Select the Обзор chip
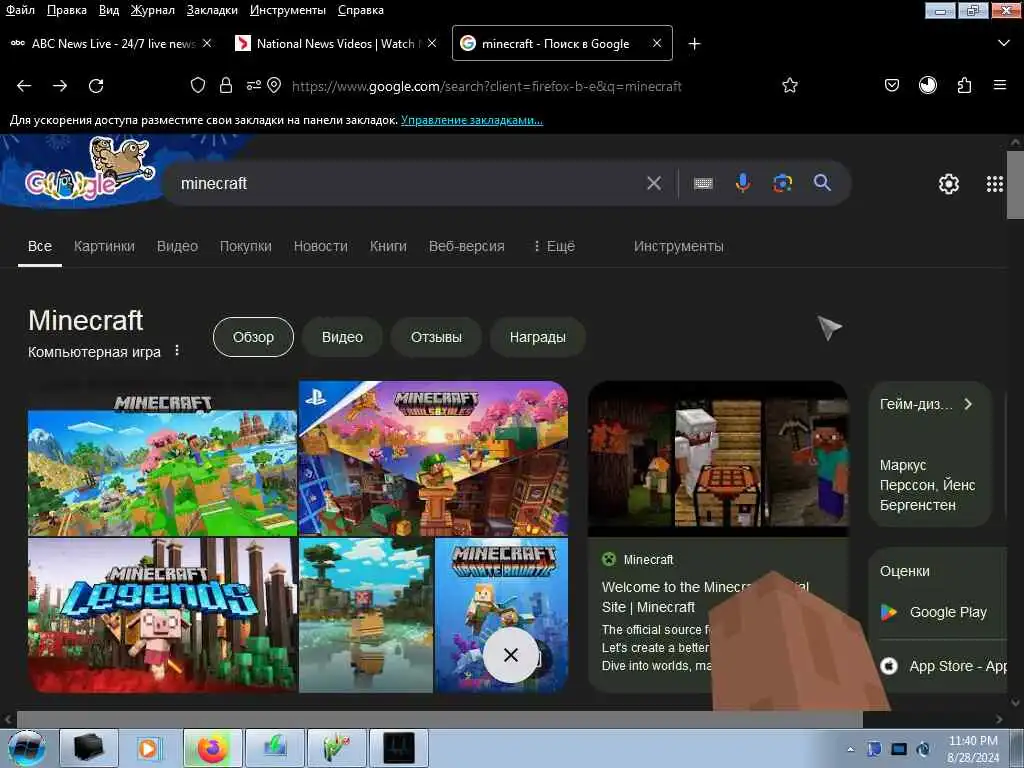Image resolution: width=1024 pixels, height=768 pixels. 253,337
